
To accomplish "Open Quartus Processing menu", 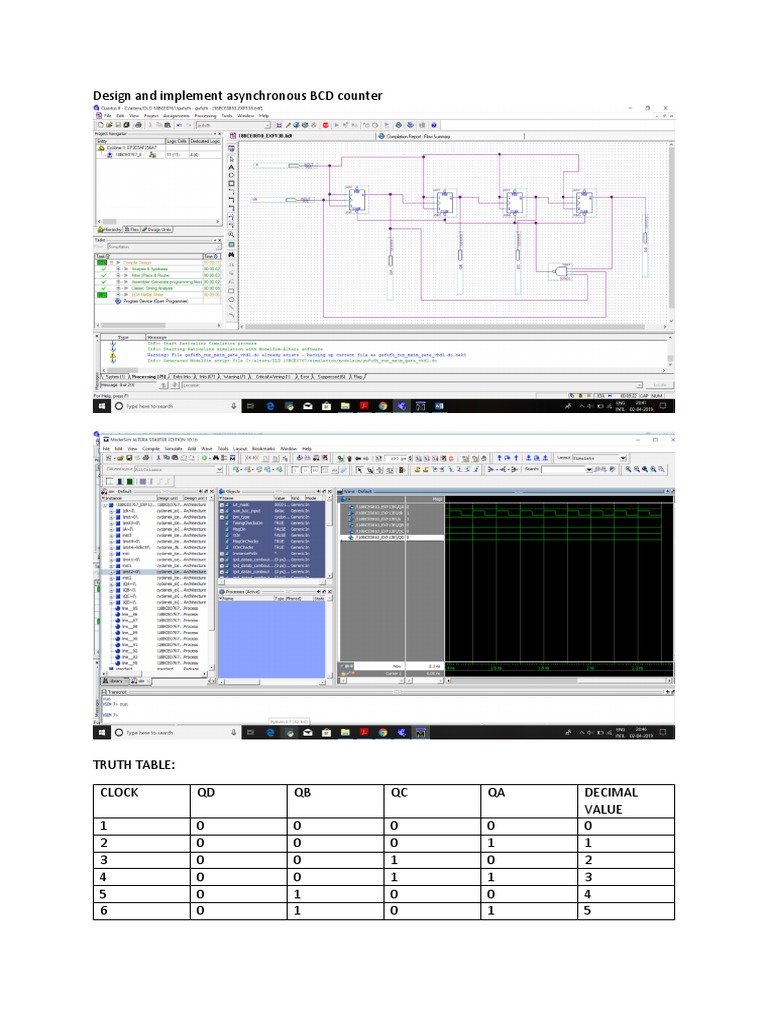I will pos(205,116).
